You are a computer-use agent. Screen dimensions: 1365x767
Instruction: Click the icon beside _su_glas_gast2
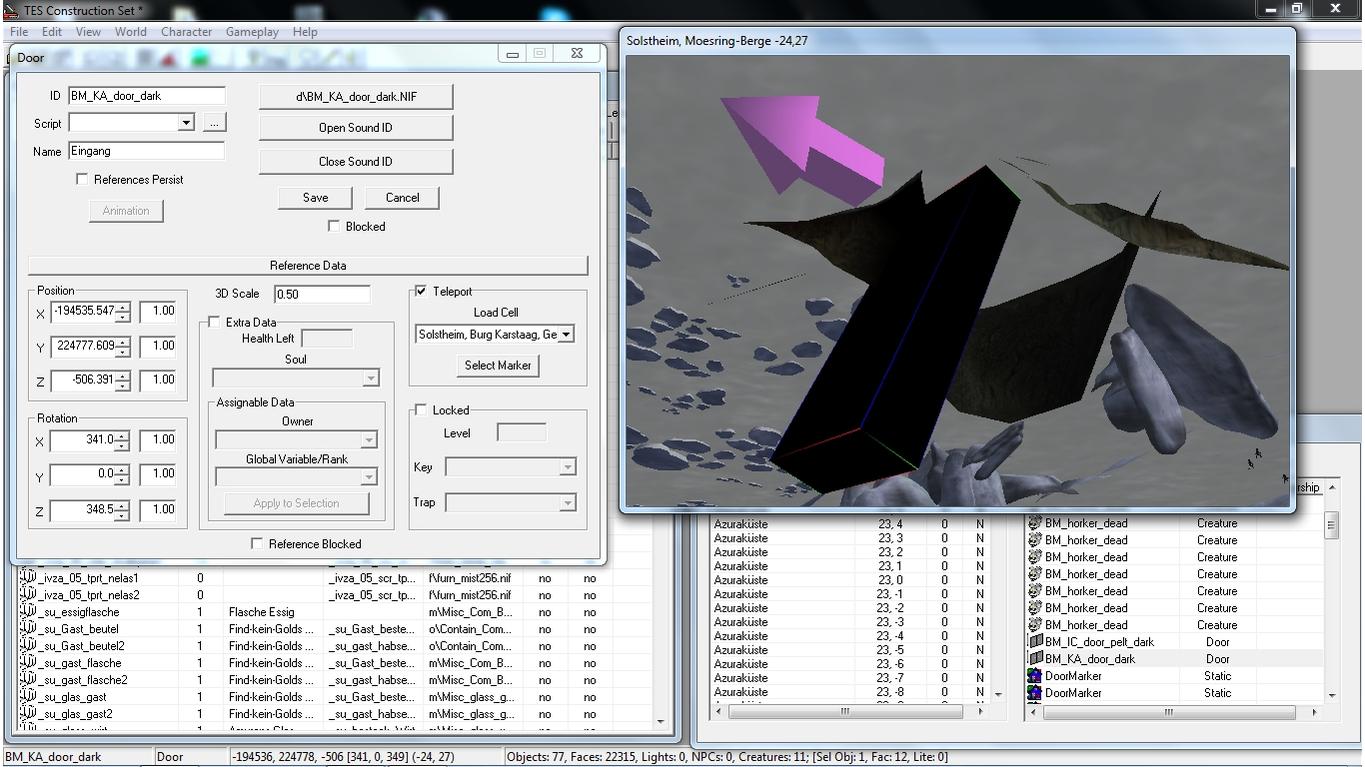pyautogui.click(x=28, y=714)
